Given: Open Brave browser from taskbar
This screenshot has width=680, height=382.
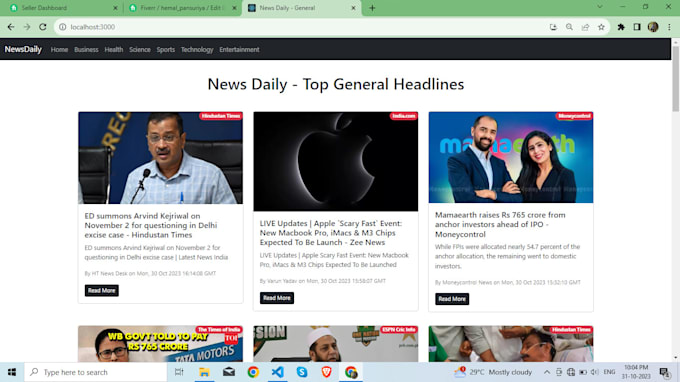Looking at the screenshot, I should (x=327, y=372).
